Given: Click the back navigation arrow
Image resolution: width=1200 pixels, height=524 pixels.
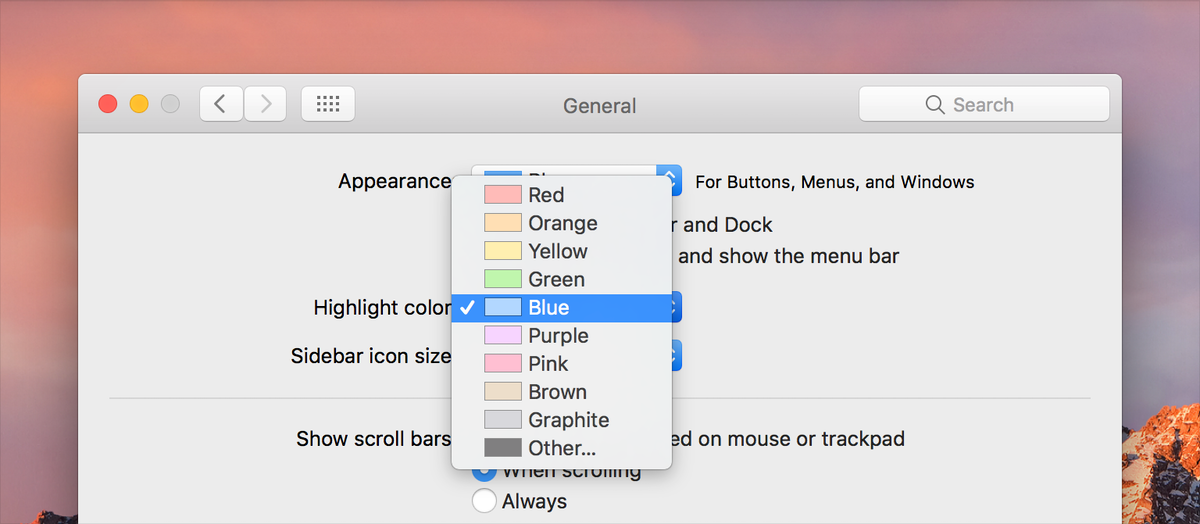Looking at the screenshot, I should pyautogui.click(x=221, y=104).
